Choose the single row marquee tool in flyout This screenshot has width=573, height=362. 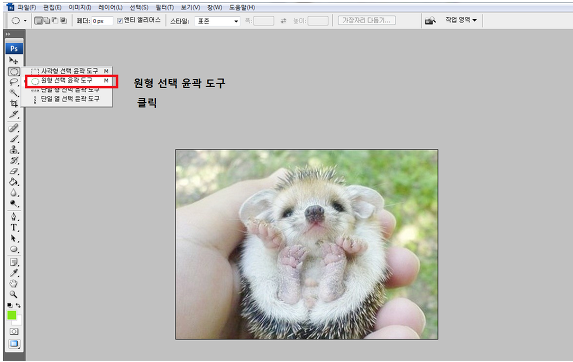click(67, 90)
